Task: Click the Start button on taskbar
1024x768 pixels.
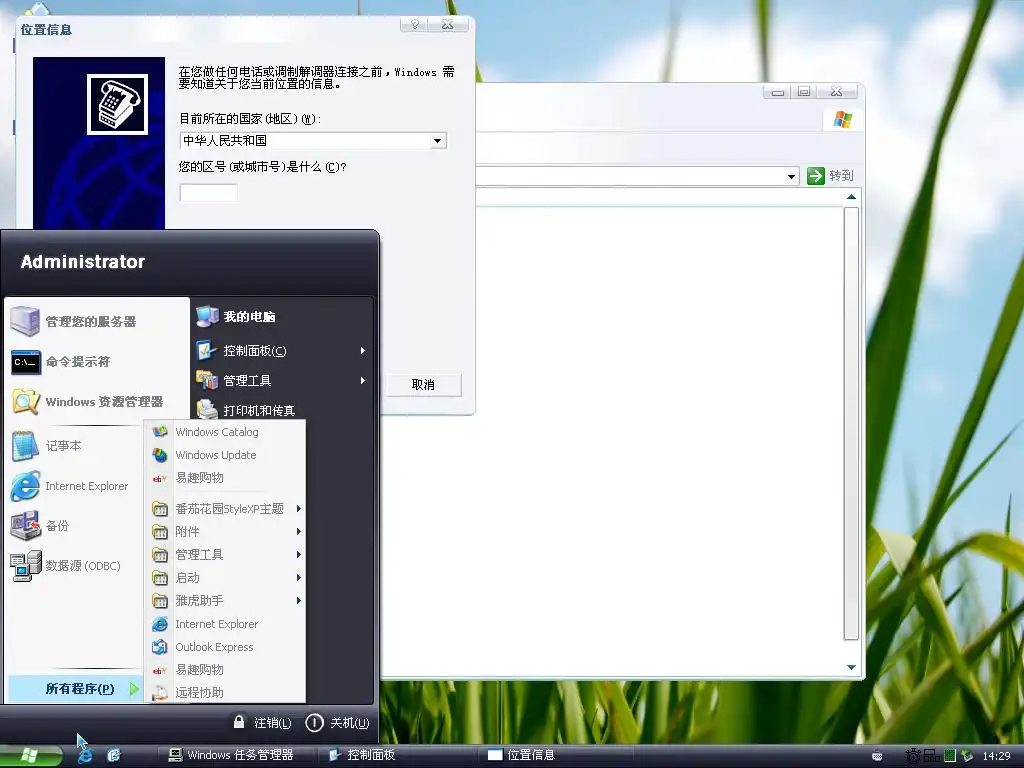Action: pos(30,756)
